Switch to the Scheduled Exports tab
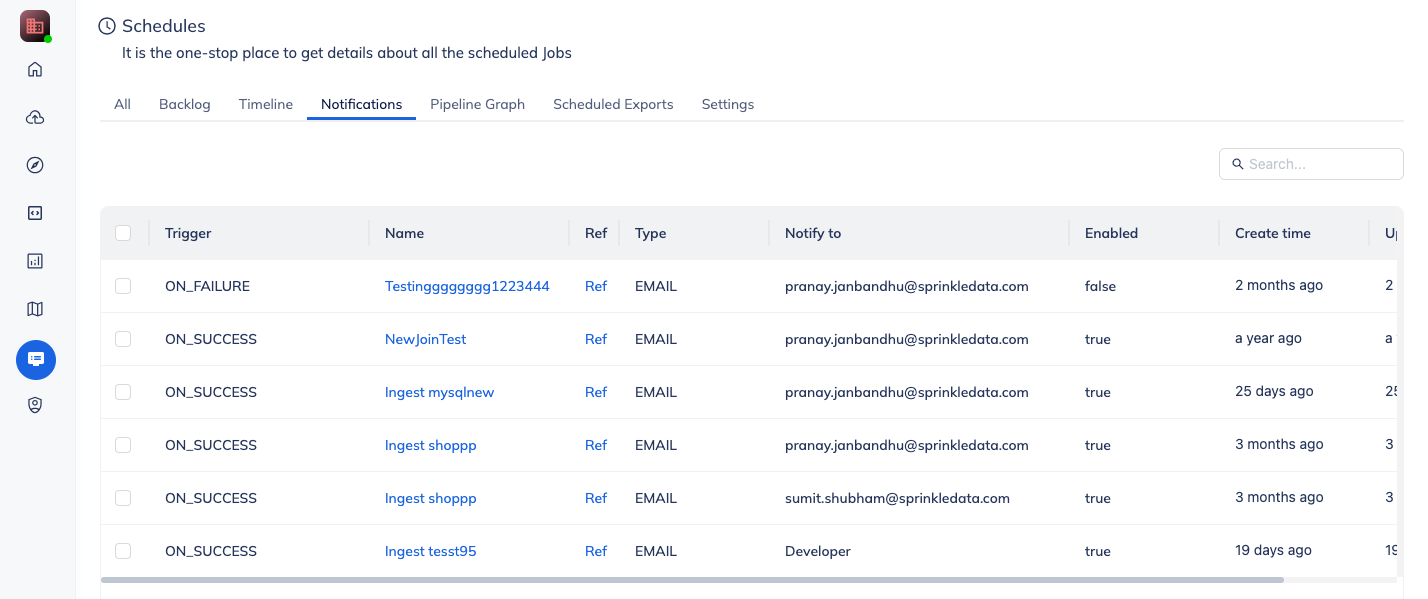The width and height of the screenshot is (1428, 599). pos(613,104)
